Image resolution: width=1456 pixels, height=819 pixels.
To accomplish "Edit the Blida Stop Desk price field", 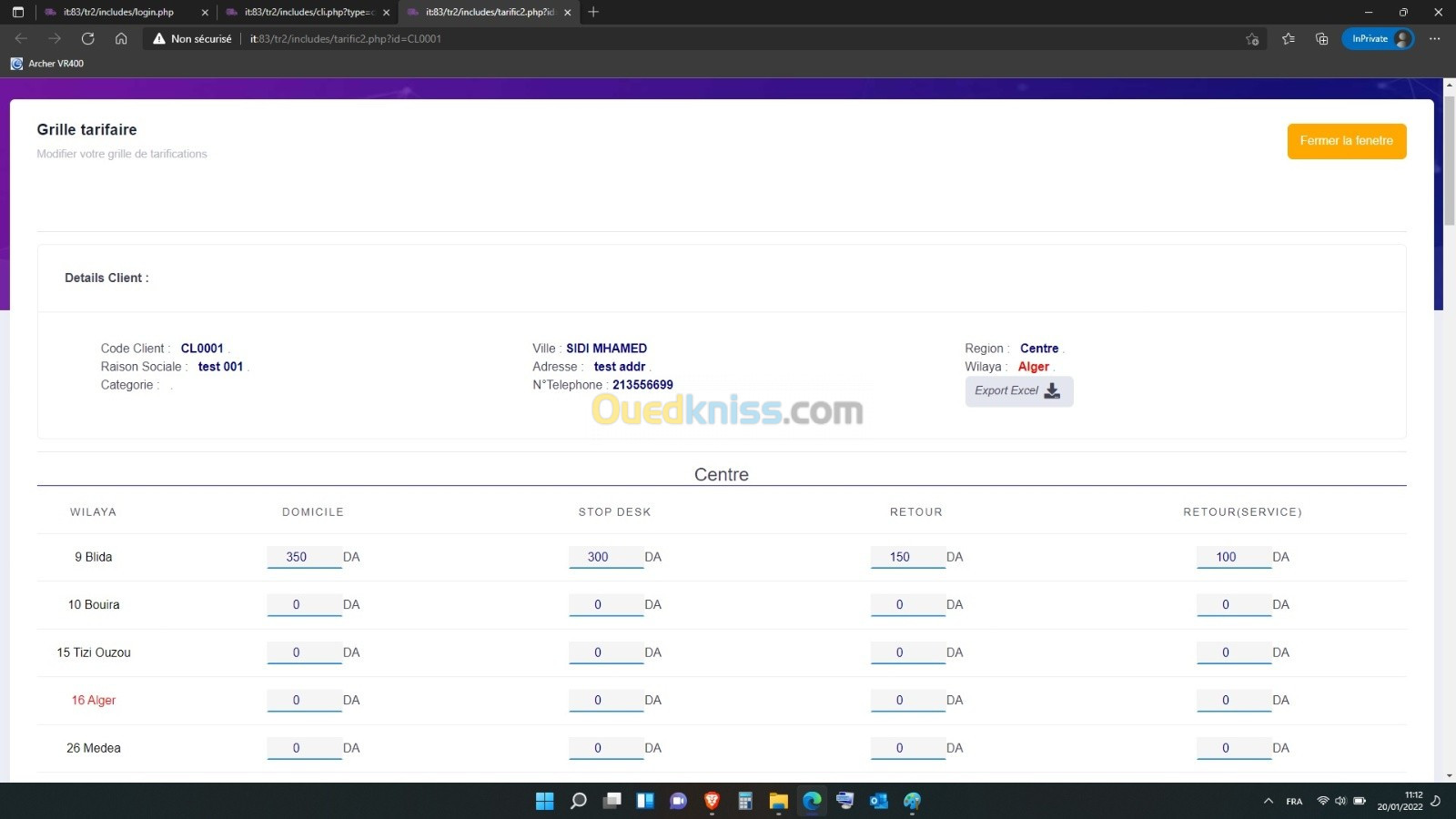I will point(606,557).
